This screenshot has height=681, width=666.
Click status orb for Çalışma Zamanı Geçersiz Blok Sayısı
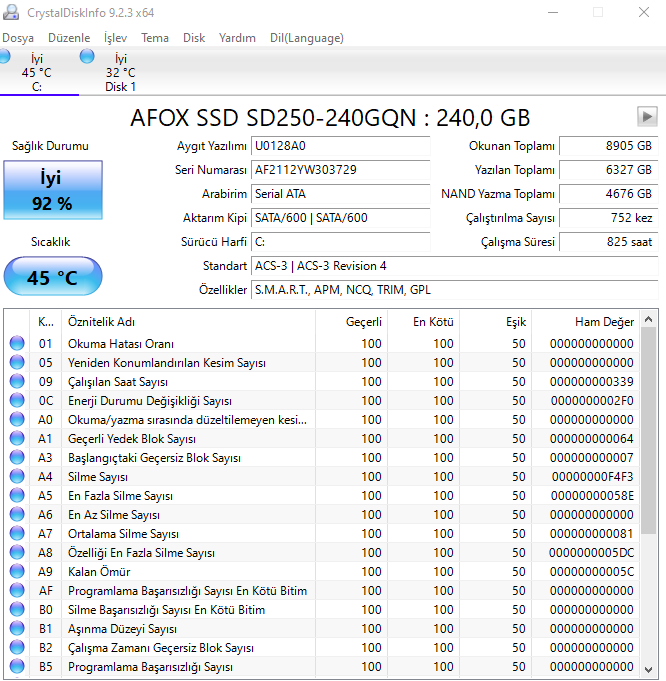click(x=17, y=648)
